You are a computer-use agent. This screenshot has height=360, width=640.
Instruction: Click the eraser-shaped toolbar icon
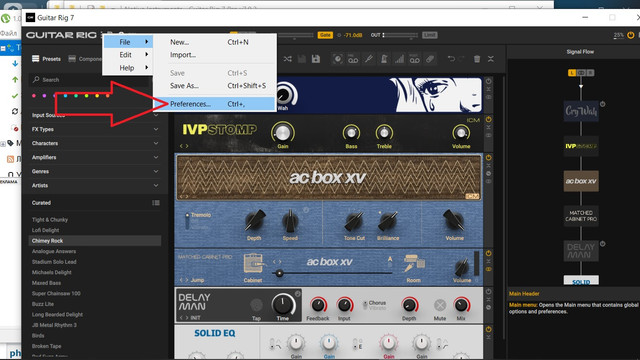(430, 59)
